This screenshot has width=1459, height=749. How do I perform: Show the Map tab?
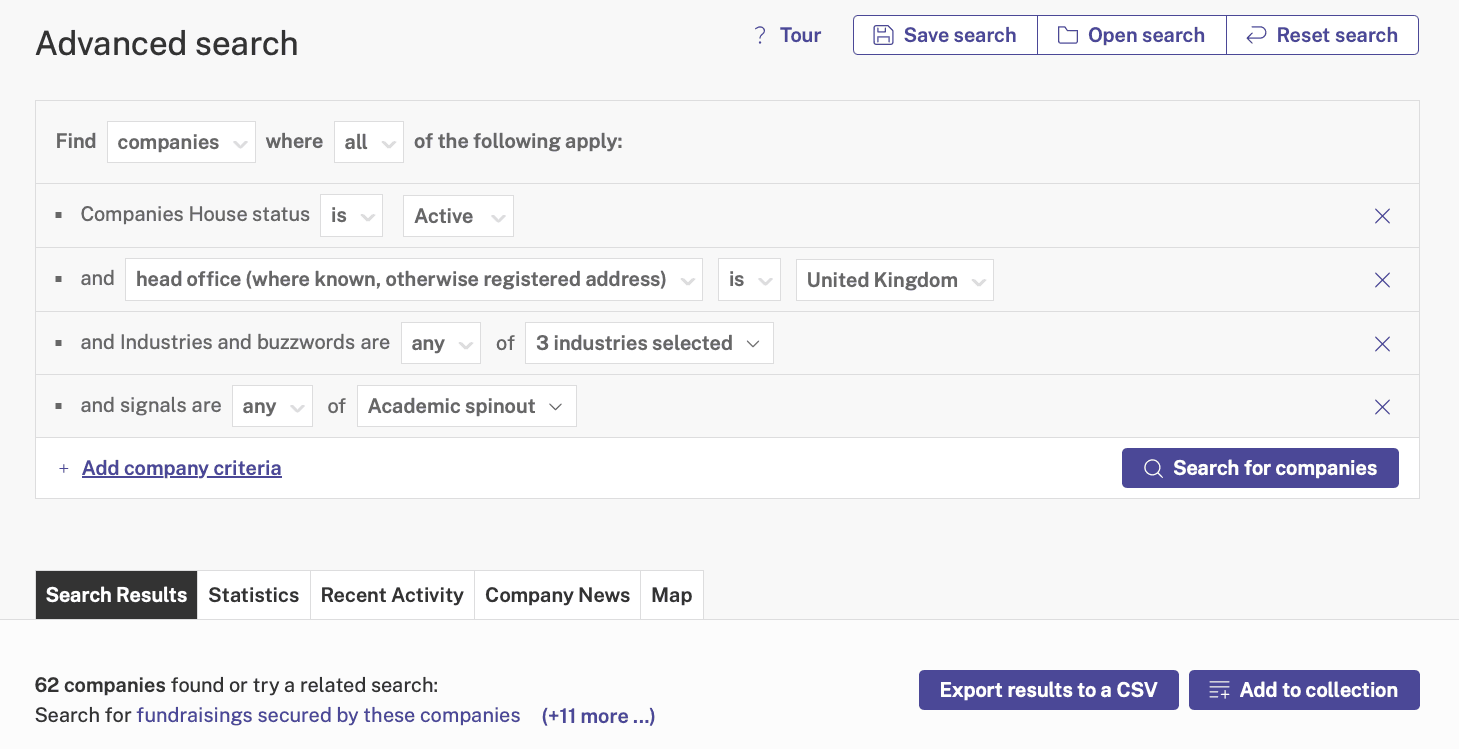point(672,595)
